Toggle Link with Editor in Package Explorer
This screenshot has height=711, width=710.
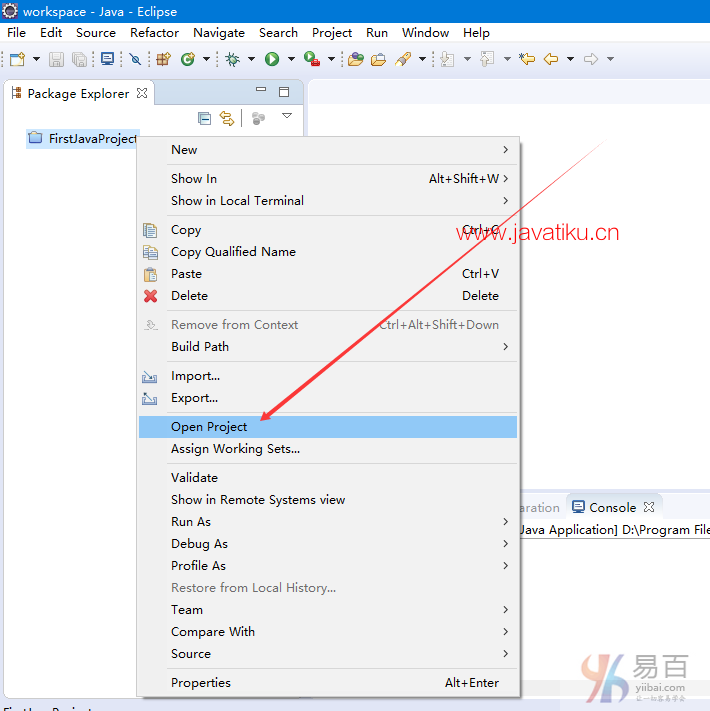point(227,118)
